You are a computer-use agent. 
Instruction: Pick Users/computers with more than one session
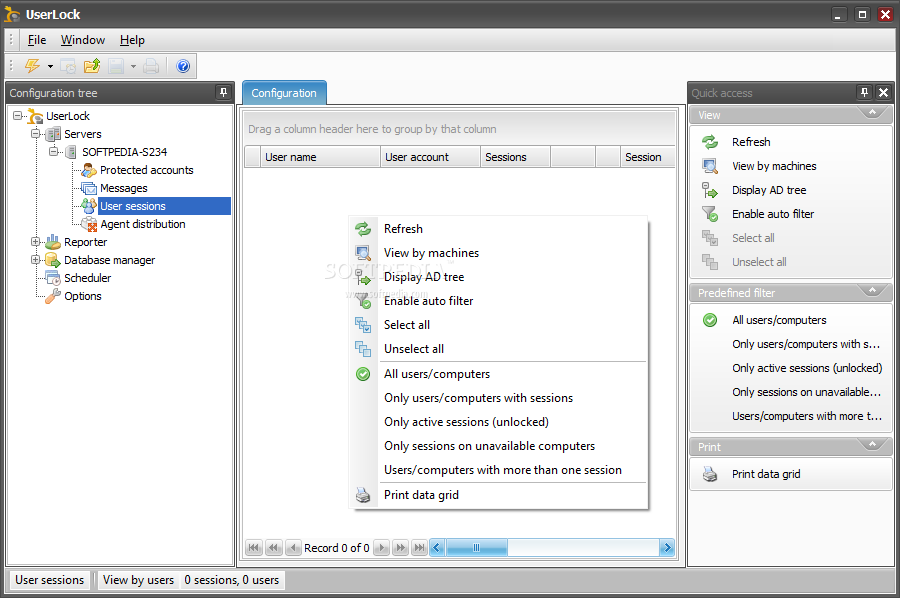[x=498, y=470]
